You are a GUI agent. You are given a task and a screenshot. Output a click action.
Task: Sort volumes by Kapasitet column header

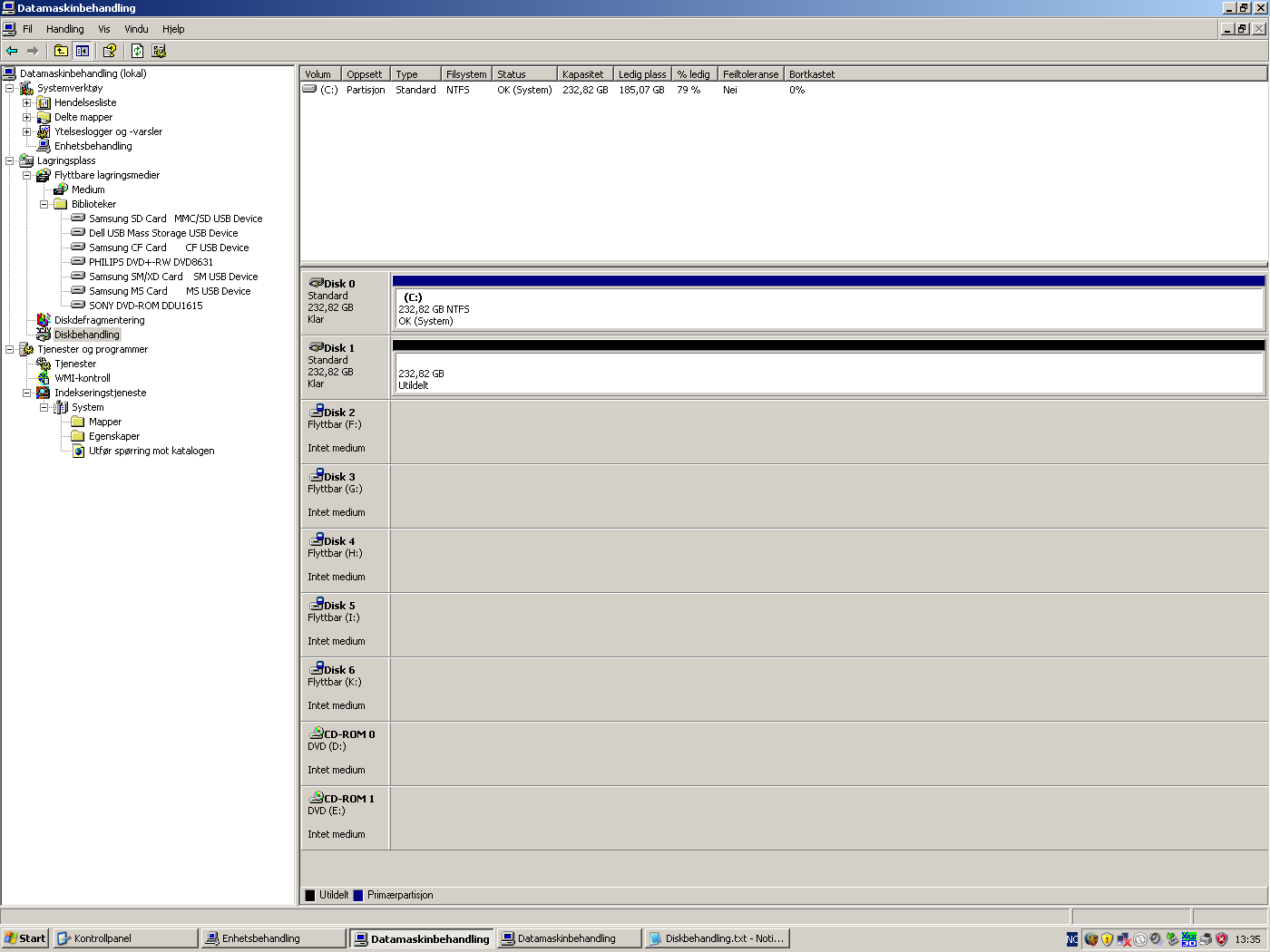point(585,74)
